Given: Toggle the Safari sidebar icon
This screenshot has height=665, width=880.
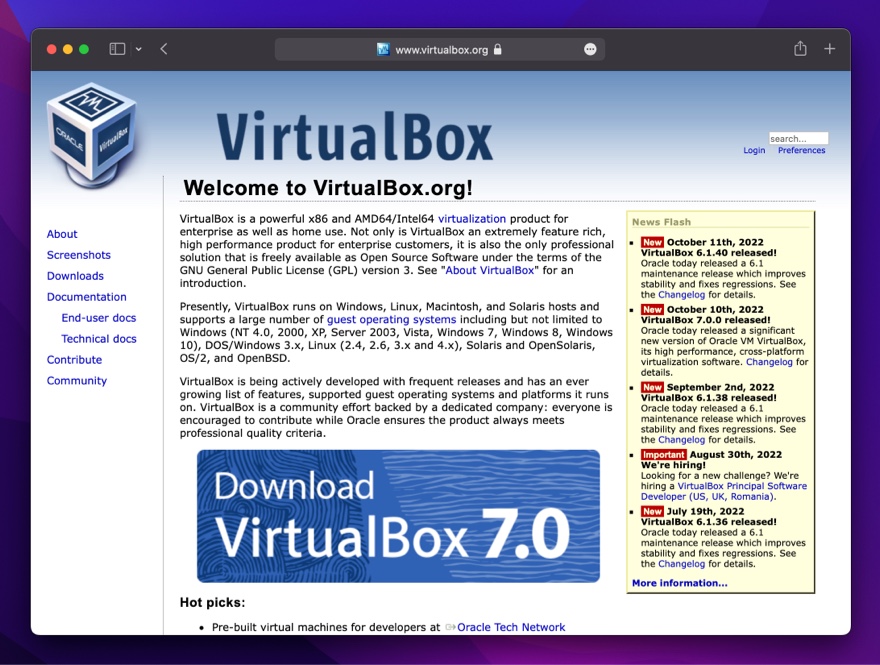Looking at the screenshot, I should point(116,48).
